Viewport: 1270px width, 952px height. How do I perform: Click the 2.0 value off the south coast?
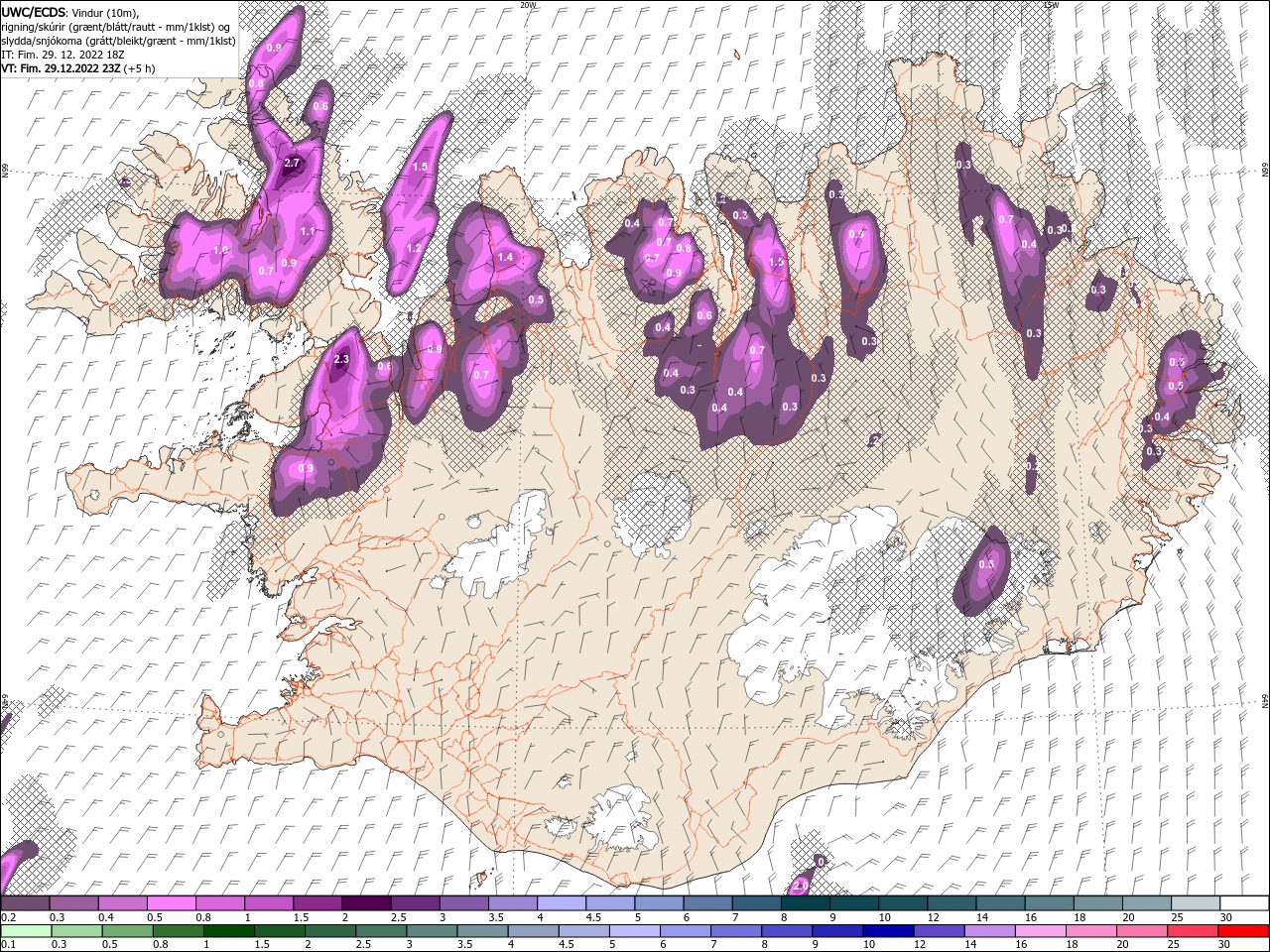click(x=801, y=885)
